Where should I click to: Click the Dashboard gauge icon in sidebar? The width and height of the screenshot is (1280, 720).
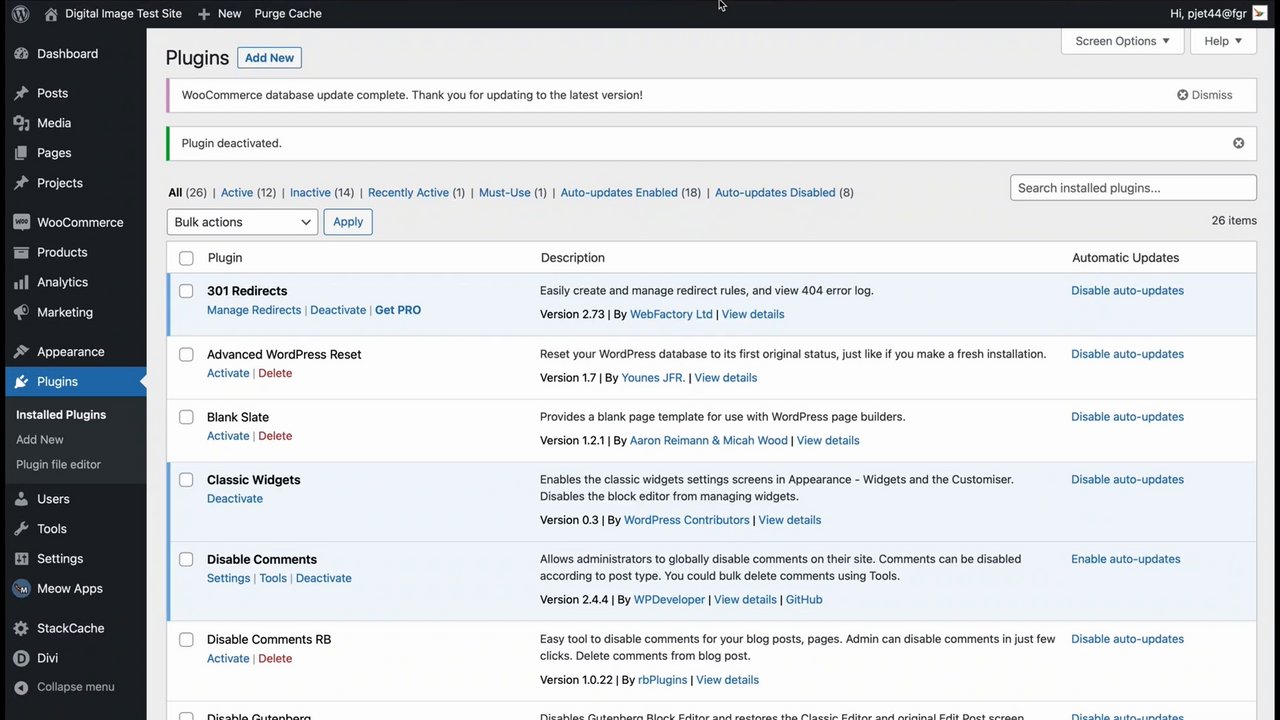pyautogui.click(x=21, y=54)
